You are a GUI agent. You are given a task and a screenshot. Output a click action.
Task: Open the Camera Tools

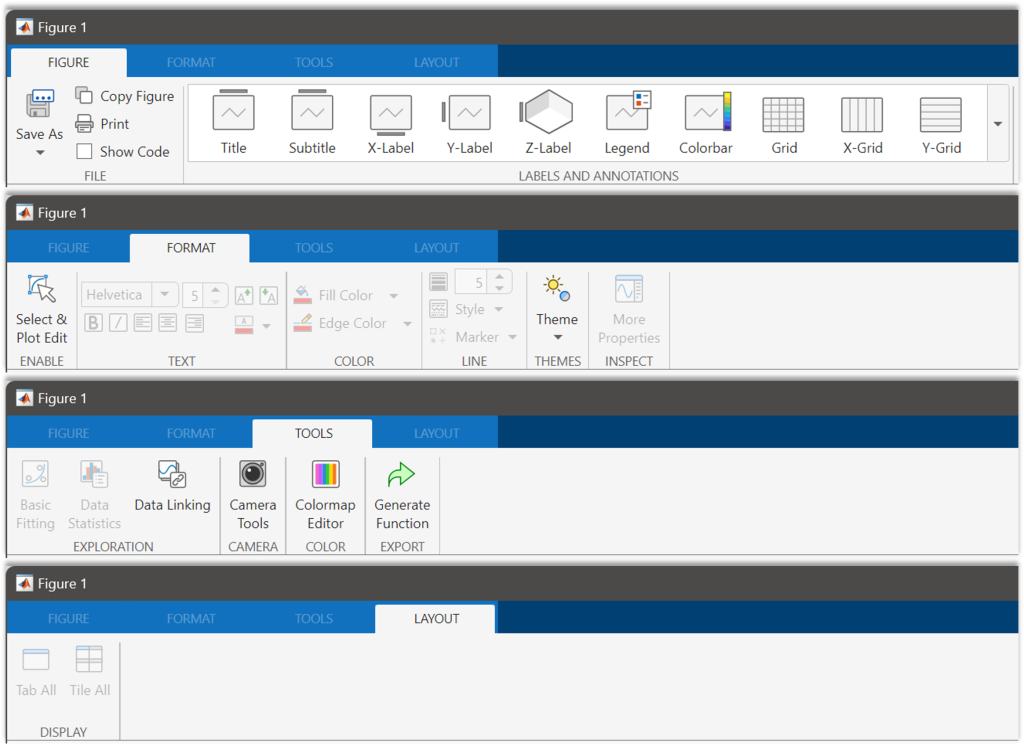[252, 493]
